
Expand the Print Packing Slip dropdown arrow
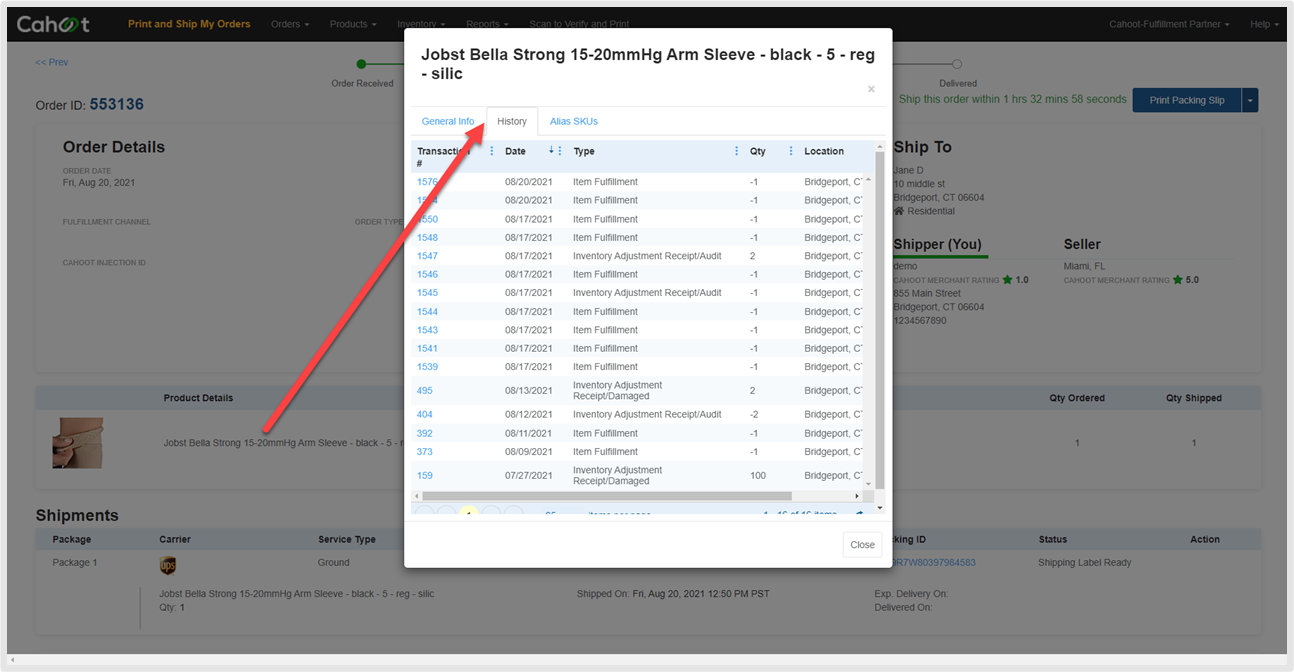1250,100
